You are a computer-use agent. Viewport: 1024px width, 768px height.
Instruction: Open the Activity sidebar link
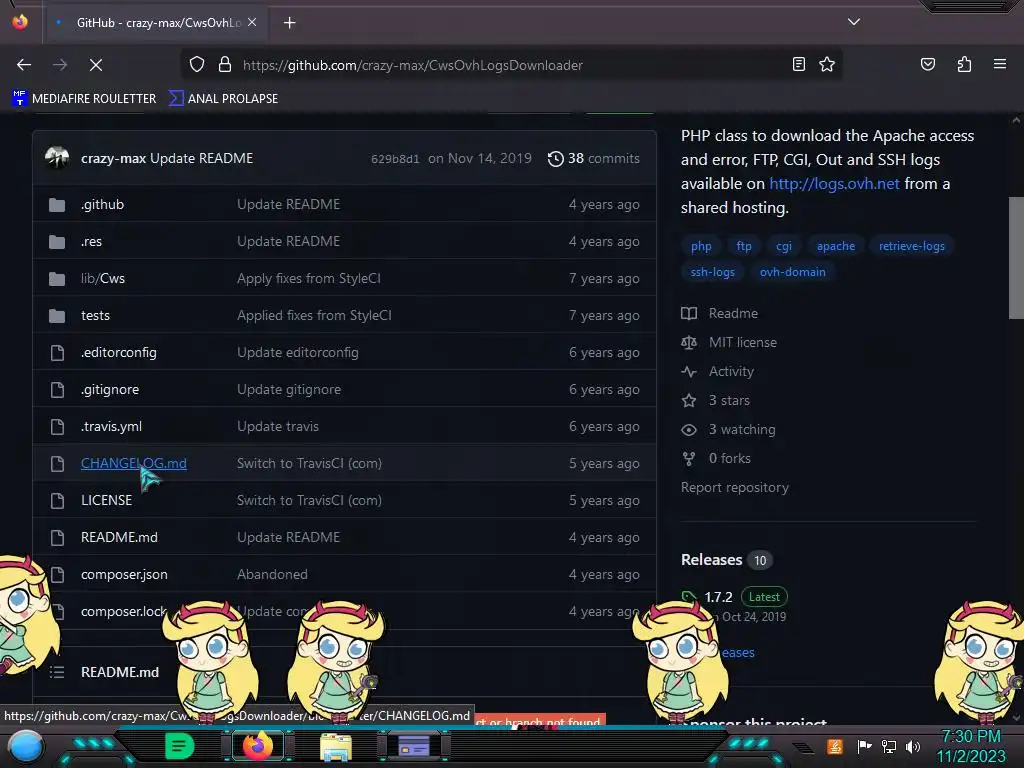(x=718, y=372)
